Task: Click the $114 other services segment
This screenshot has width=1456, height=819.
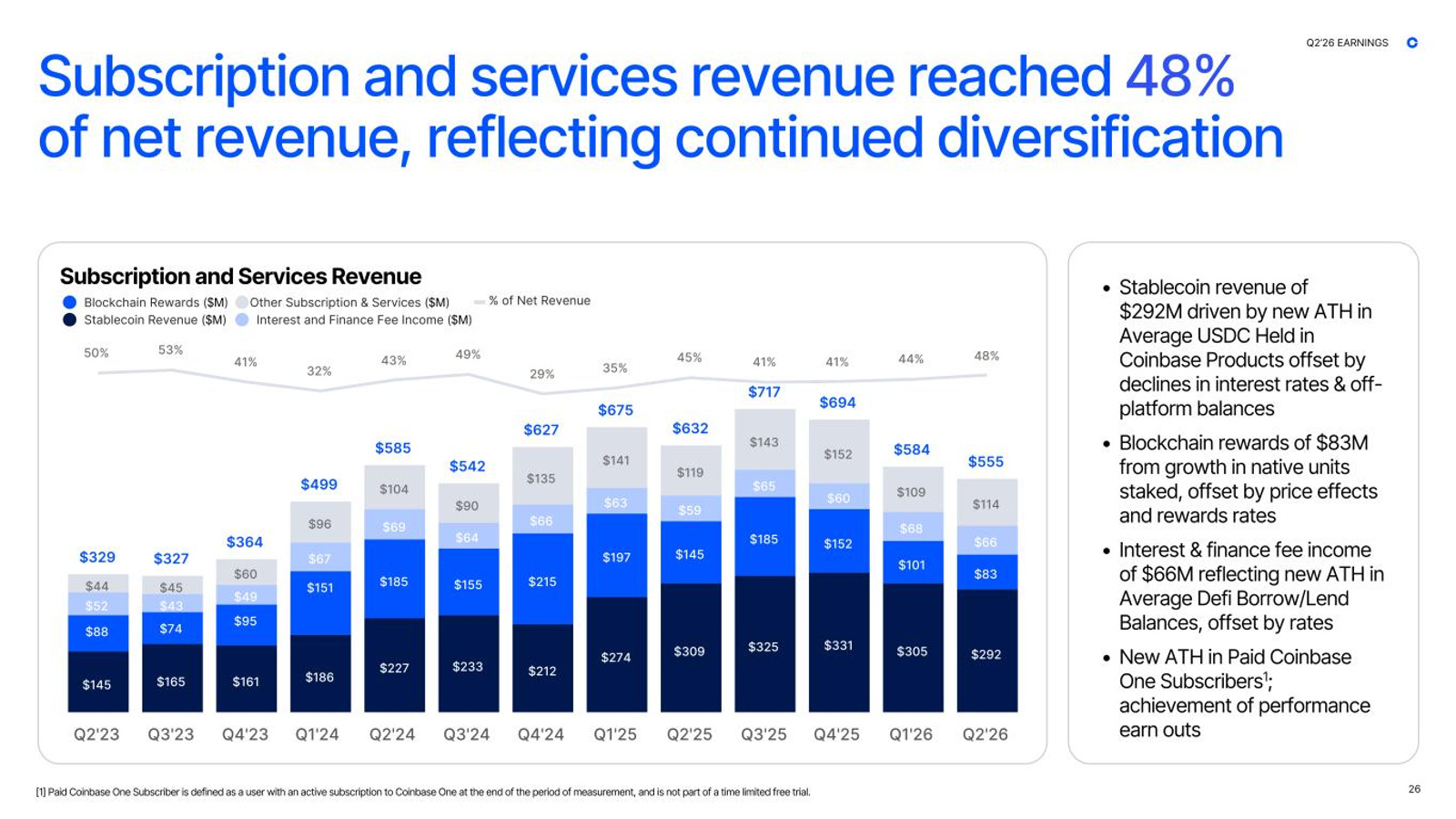Action: (x=986, y=503)
